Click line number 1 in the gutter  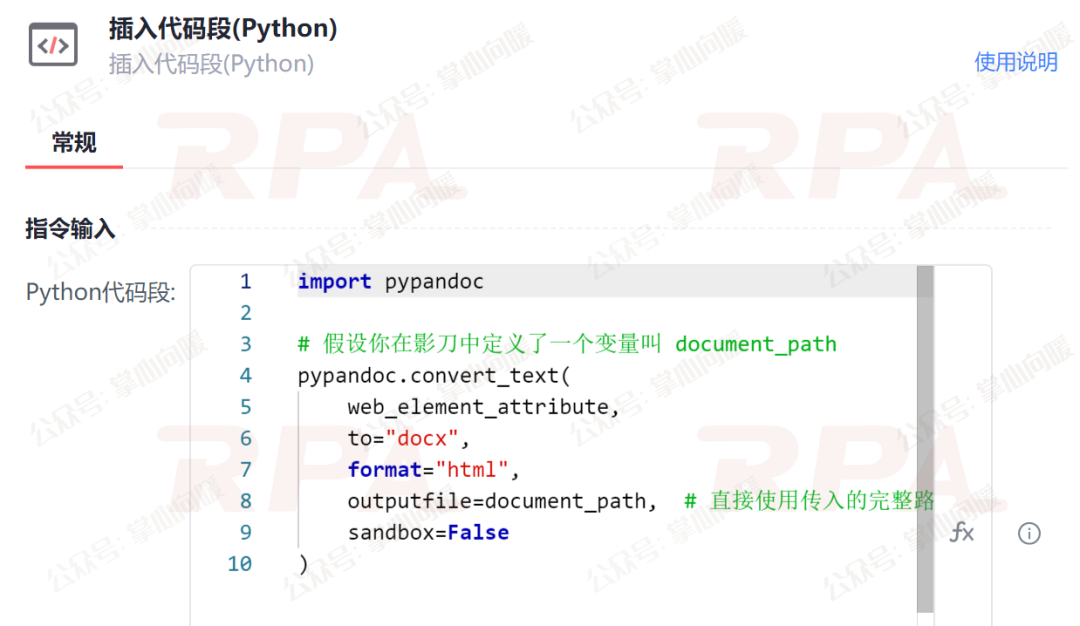(x=245, y=282)
